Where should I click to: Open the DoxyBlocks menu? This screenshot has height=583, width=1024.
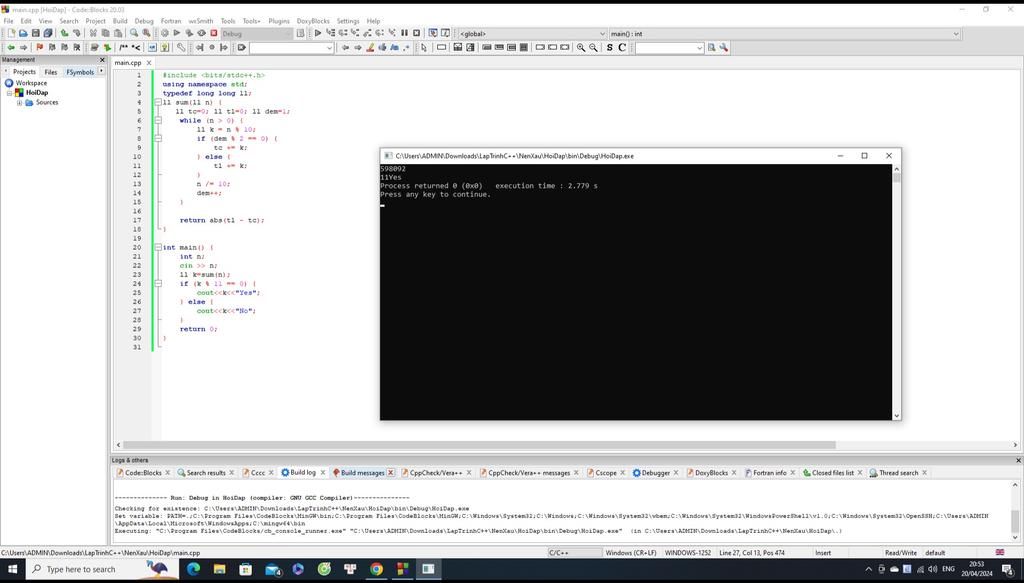point(313,21)
